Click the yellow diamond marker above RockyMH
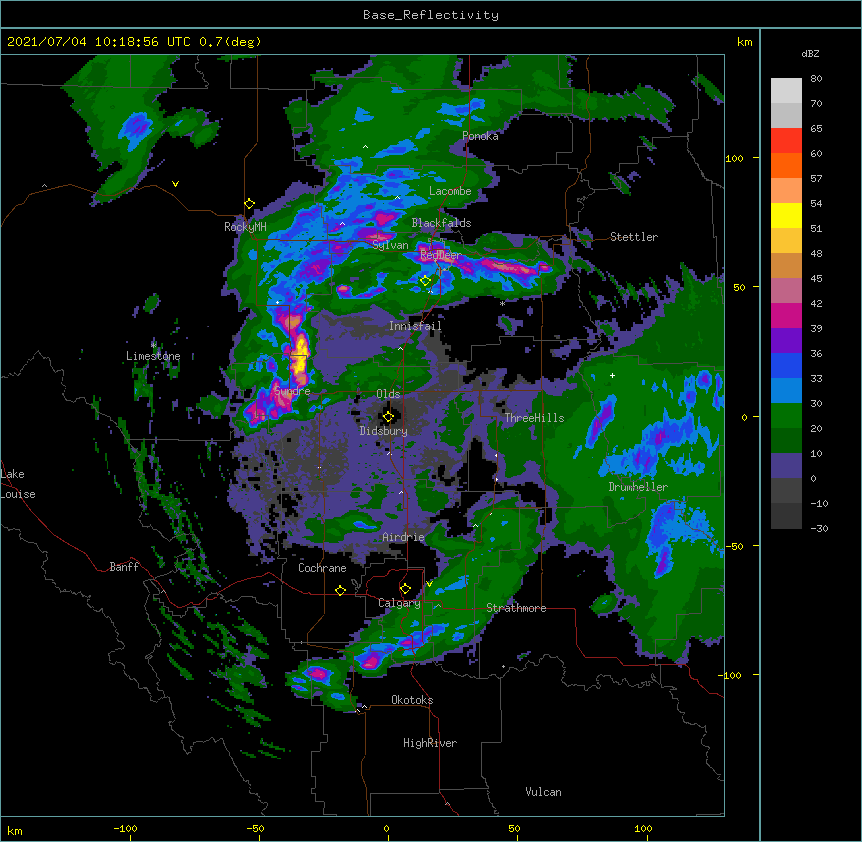 coord(249,204)
